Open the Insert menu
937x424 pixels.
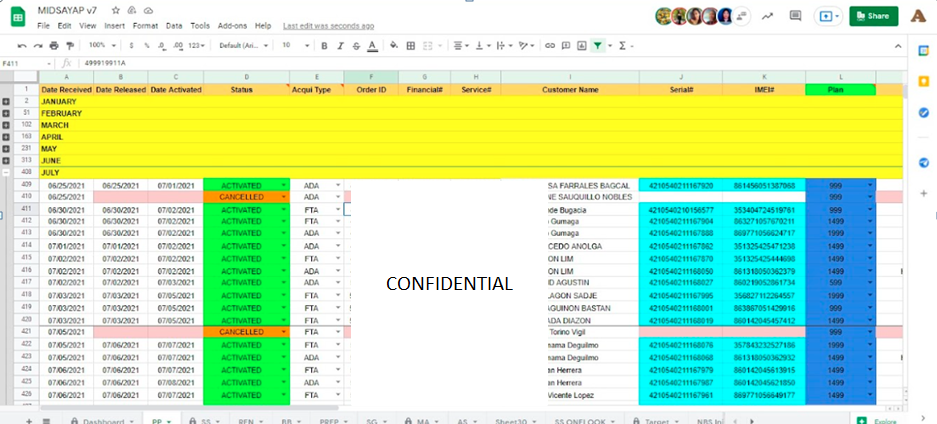(114, 26)
